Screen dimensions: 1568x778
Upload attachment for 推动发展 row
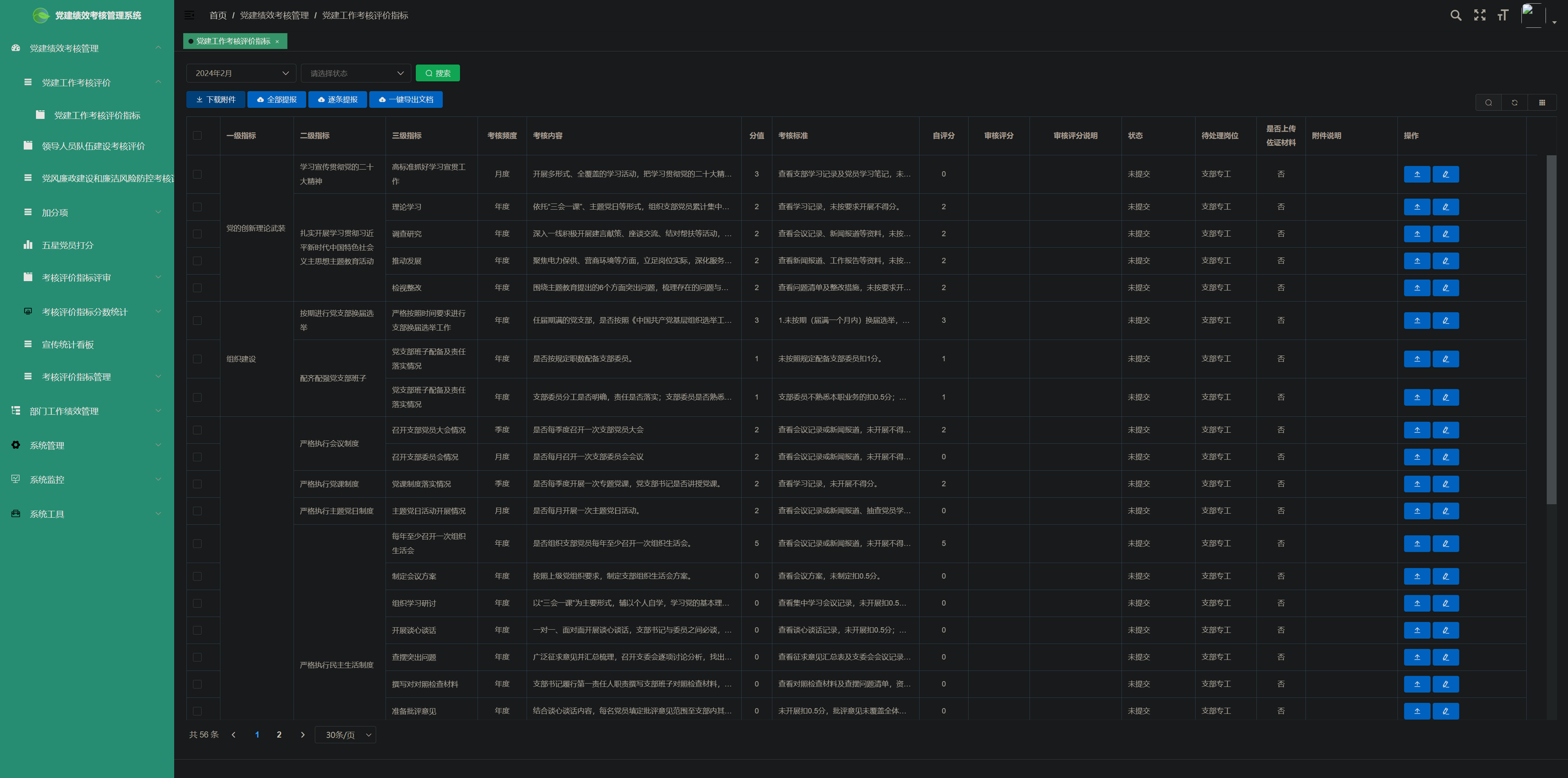[x=1416, y=260]
